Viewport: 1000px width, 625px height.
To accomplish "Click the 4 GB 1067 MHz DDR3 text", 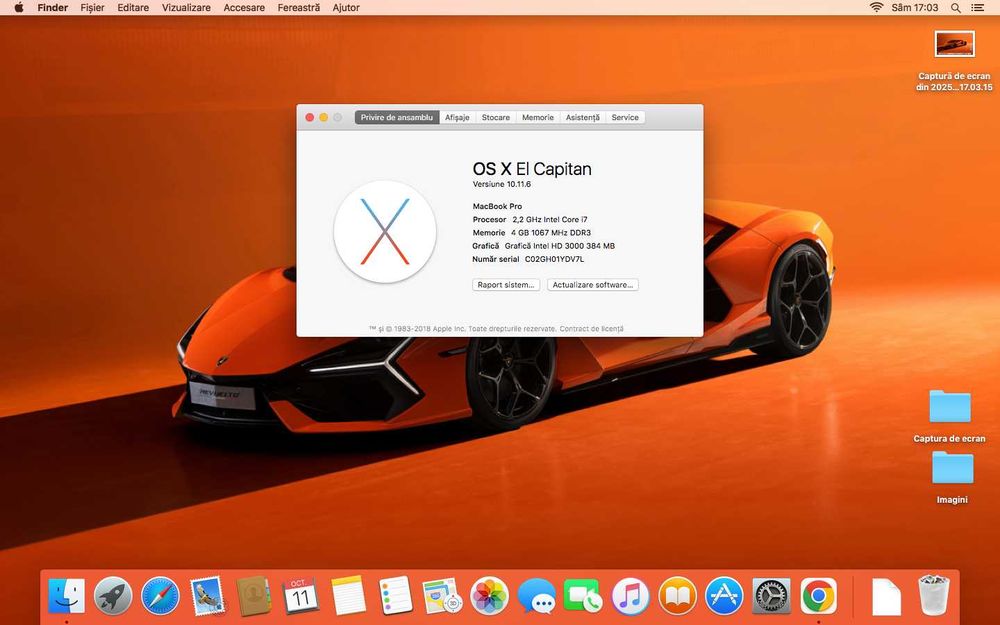I will (551, 233).
